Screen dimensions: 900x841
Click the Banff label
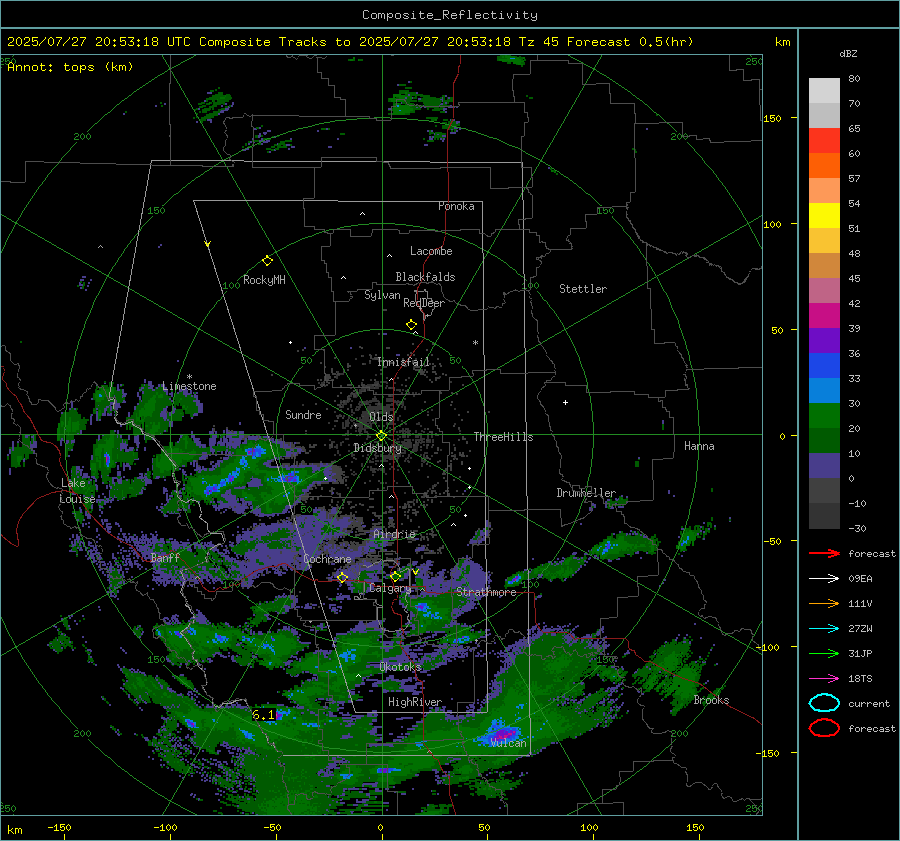click(165, 557)
